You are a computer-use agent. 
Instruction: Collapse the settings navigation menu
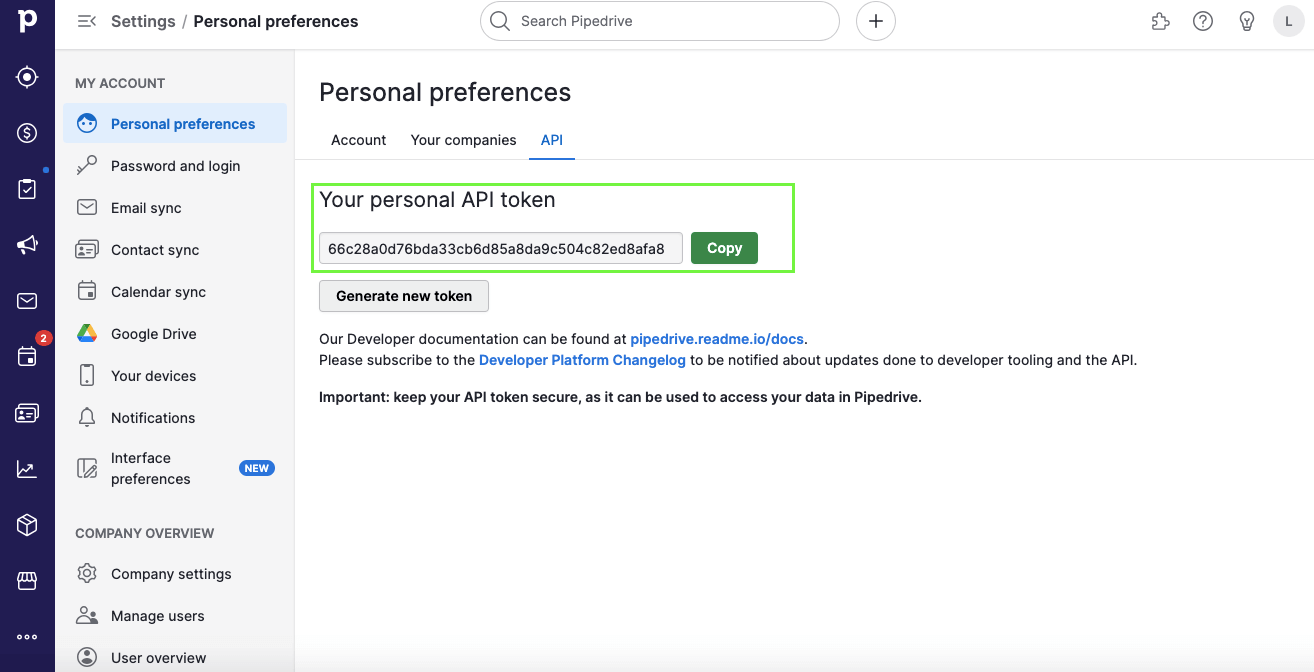87,21
